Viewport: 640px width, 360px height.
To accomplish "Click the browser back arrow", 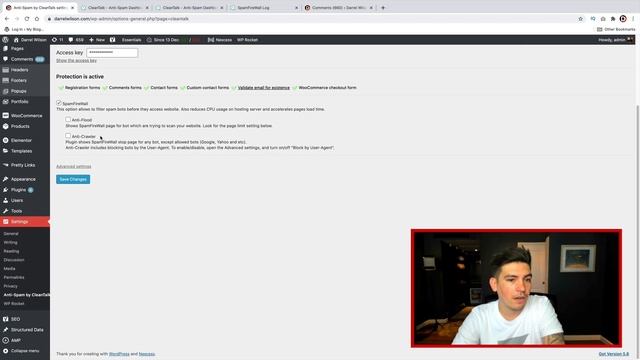I will pyautogui.click(x=7, y=19).
